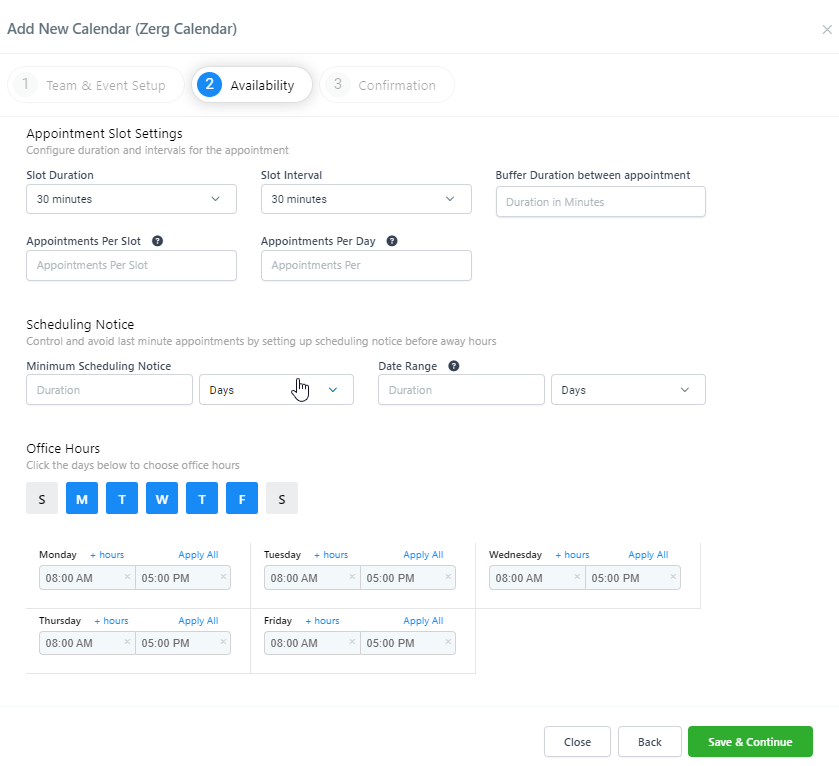The image size is (839, 766).
Task: Add hours to Tuesday
Action: 331,555
